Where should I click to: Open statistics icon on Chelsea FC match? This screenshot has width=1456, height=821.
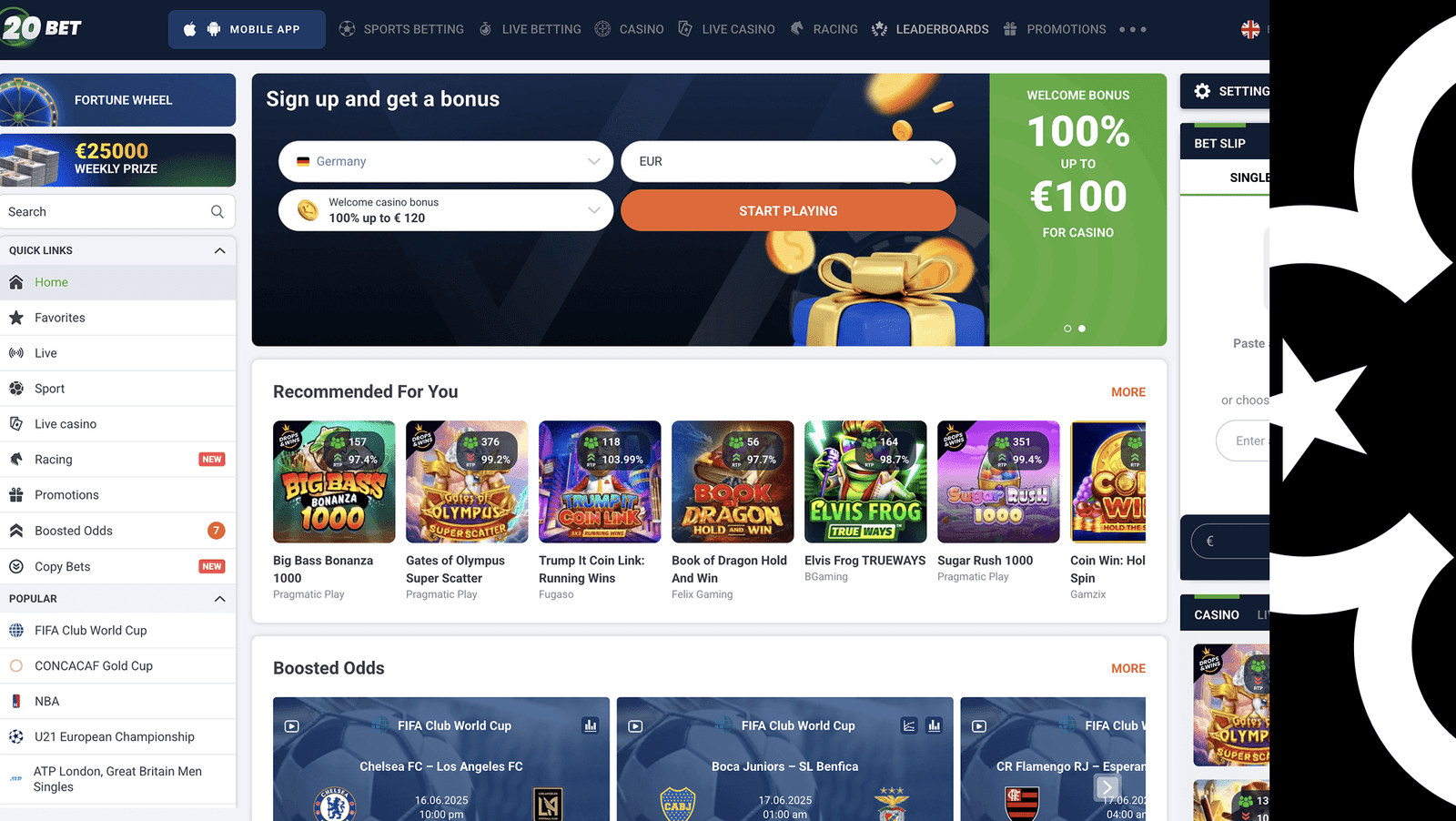pos(591,725)
